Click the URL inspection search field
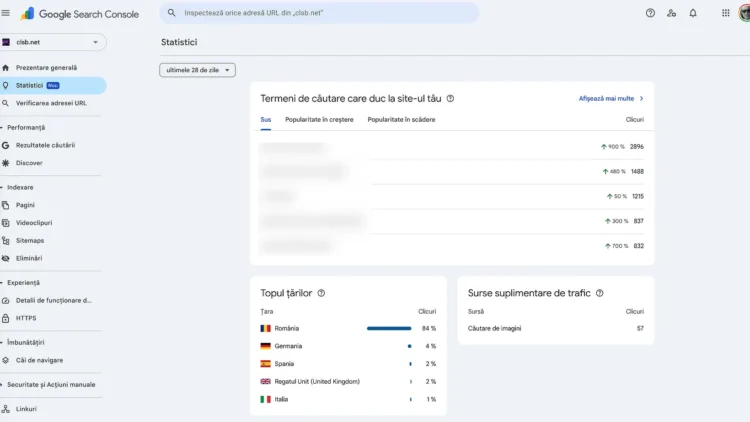 click(320, 13)
